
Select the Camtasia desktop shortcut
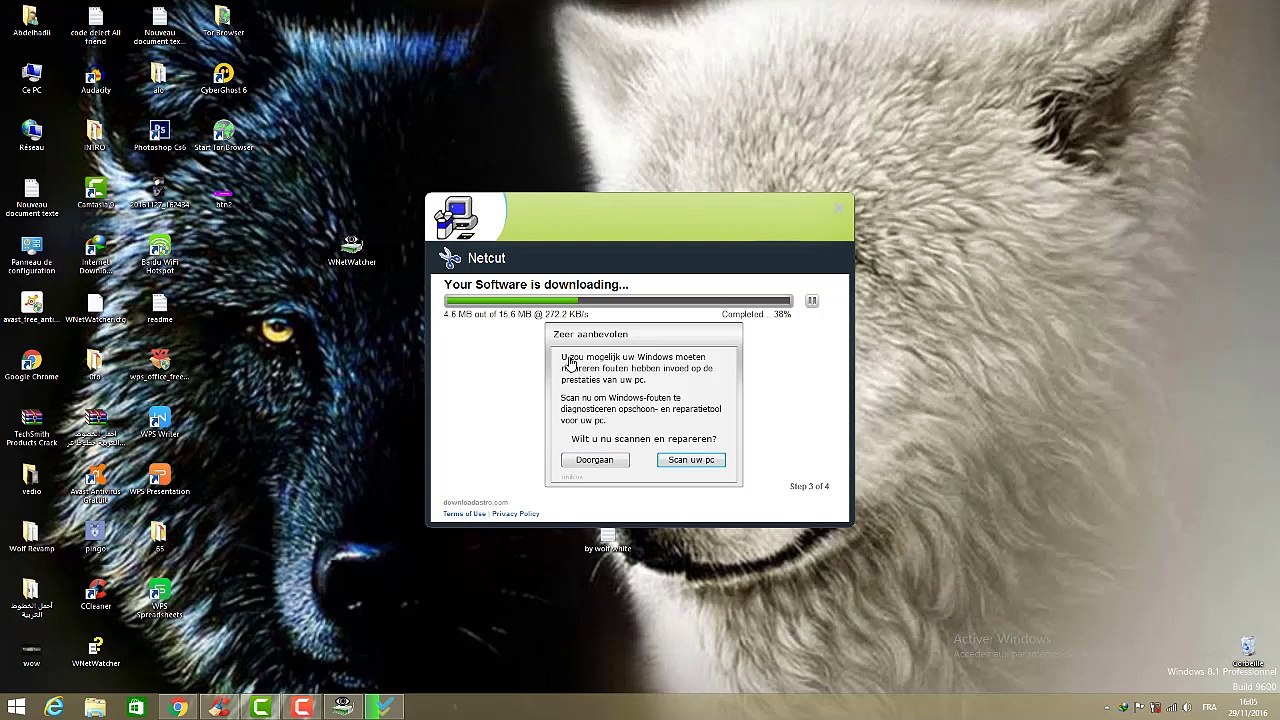95,194
